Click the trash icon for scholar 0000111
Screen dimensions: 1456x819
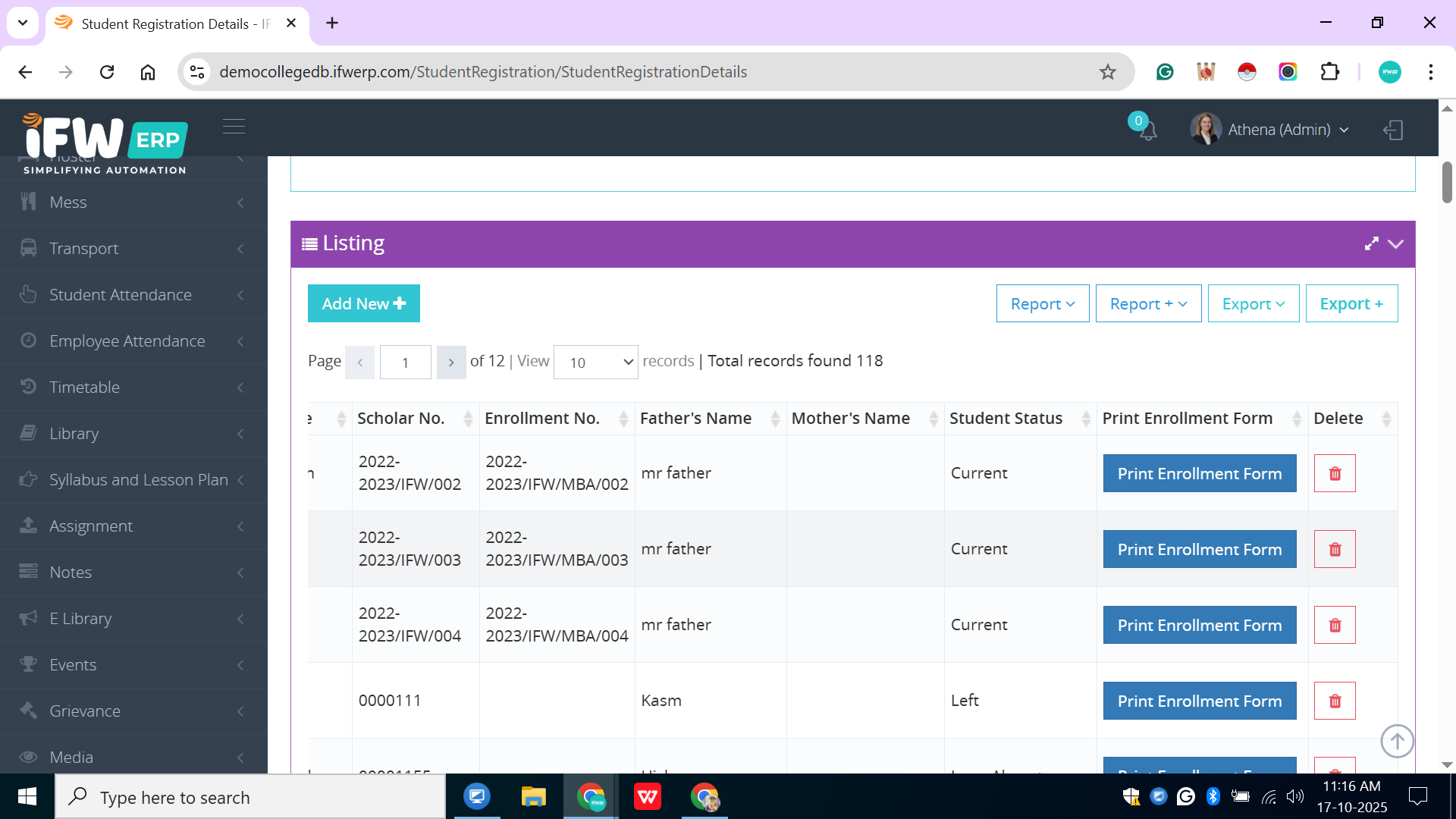pyautogui.click(x=1335, y=701)
